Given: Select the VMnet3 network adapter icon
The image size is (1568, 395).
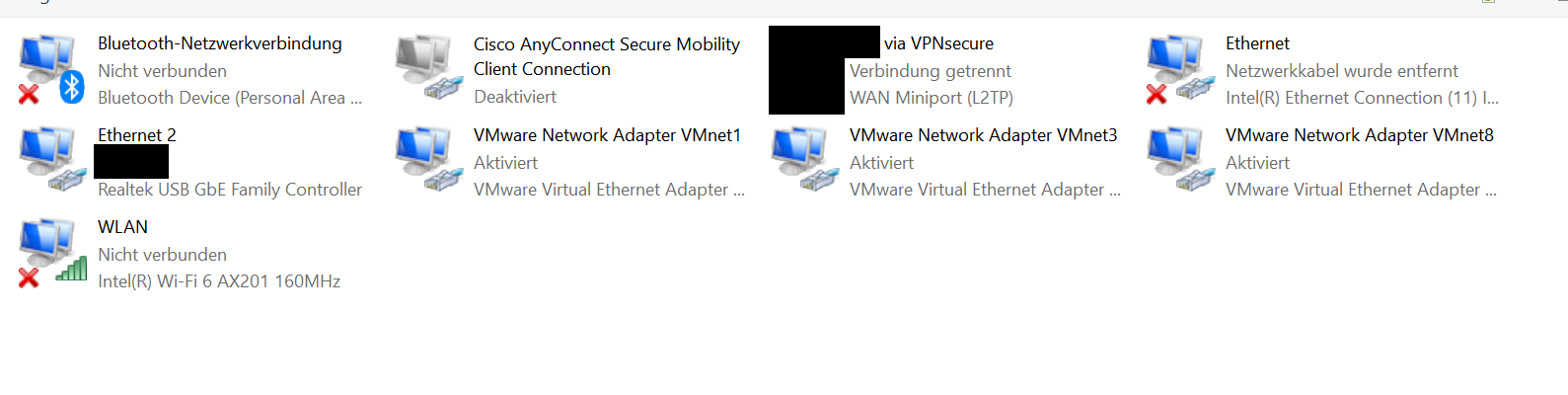Looking at the screenshot, I should pos(803,159).
